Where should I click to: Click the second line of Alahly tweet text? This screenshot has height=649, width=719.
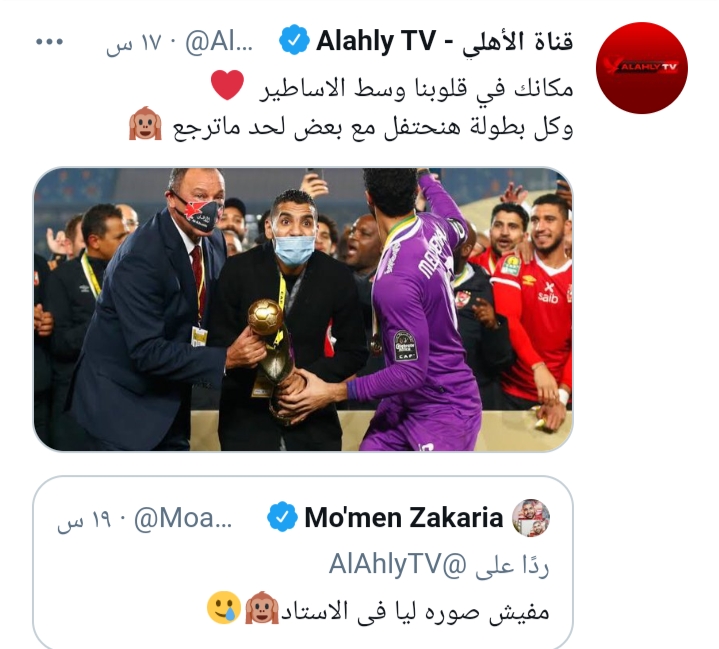point(373,128)
